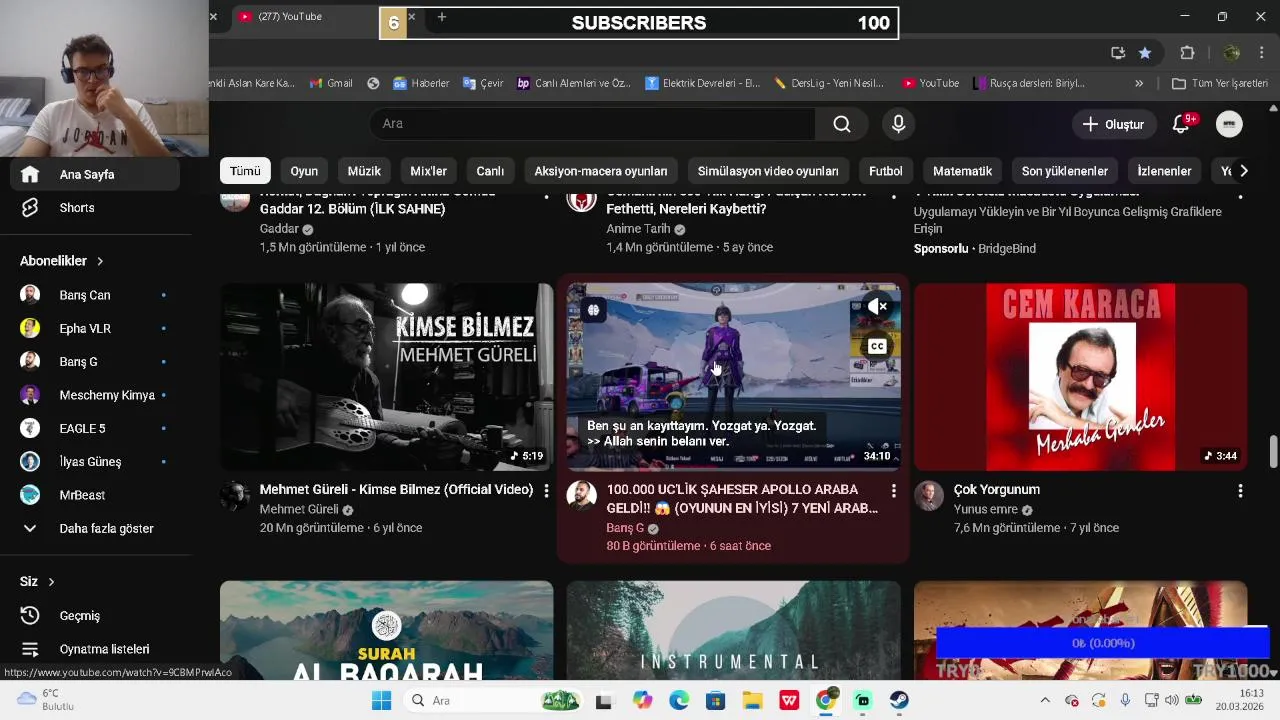Play the Kimse Bilmez video thumbnail

(x=386, y=377)
